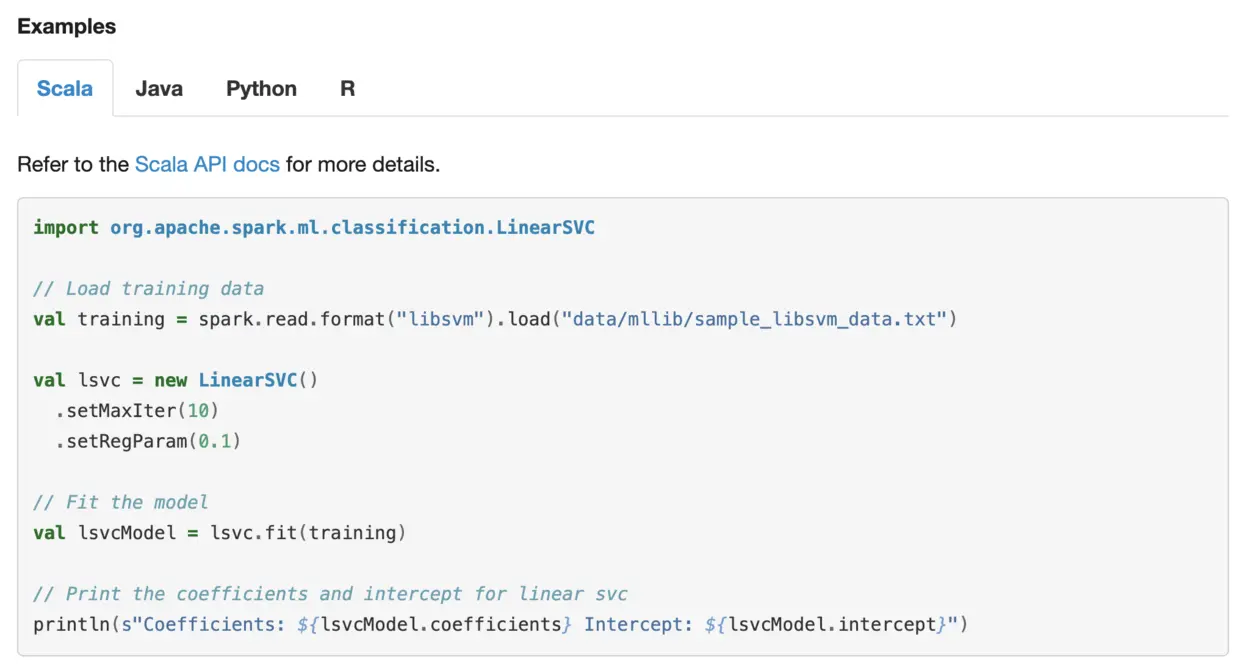Click the LinearSVC() constructor name
Screen dimensions: 1240x668
[x=246, y=380]
